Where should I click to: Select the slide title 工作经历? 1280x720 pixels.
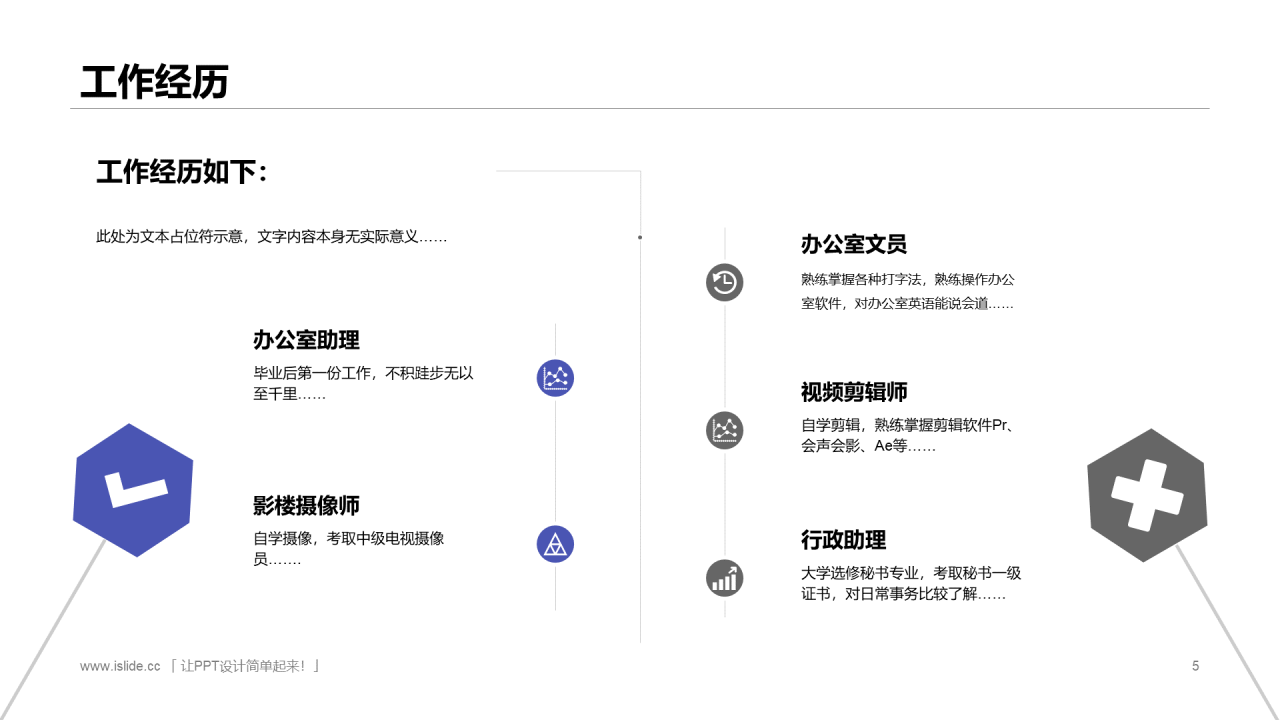pyautogui.click(x=155, y=82)
